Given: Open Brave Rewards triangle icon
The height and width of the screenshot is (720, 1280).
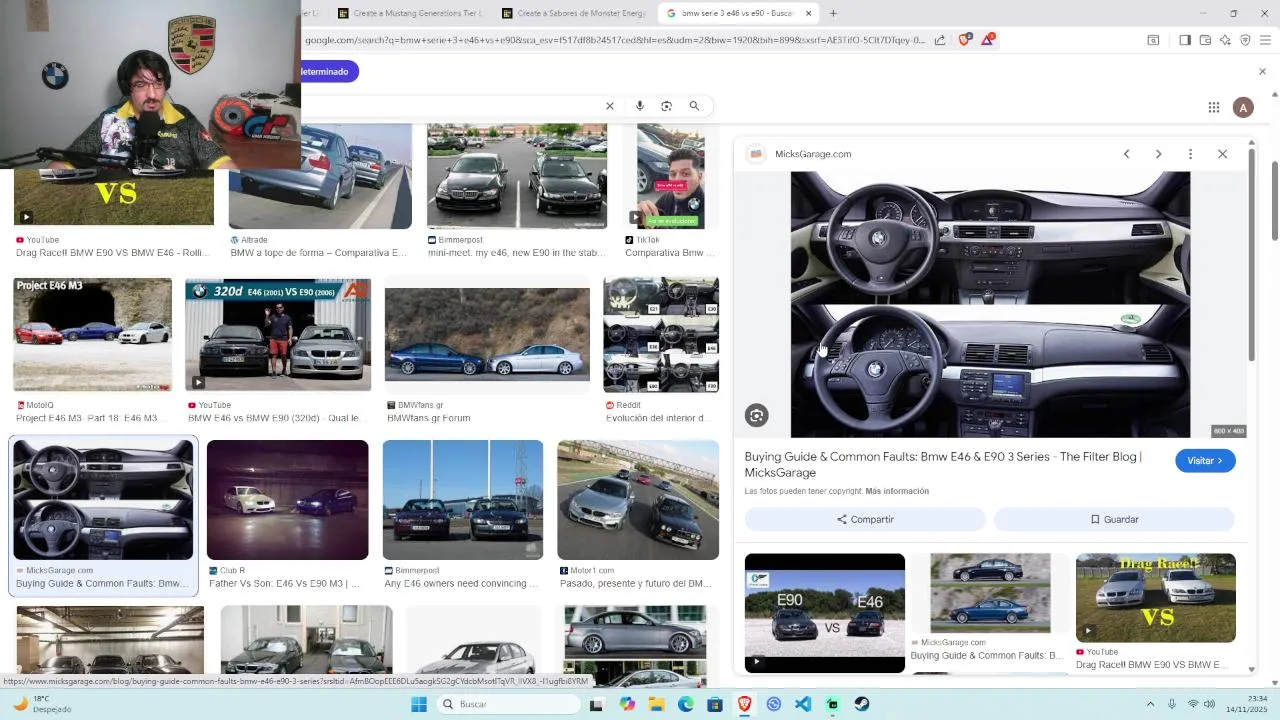Looking at the screenshot, I should point(988,40).
